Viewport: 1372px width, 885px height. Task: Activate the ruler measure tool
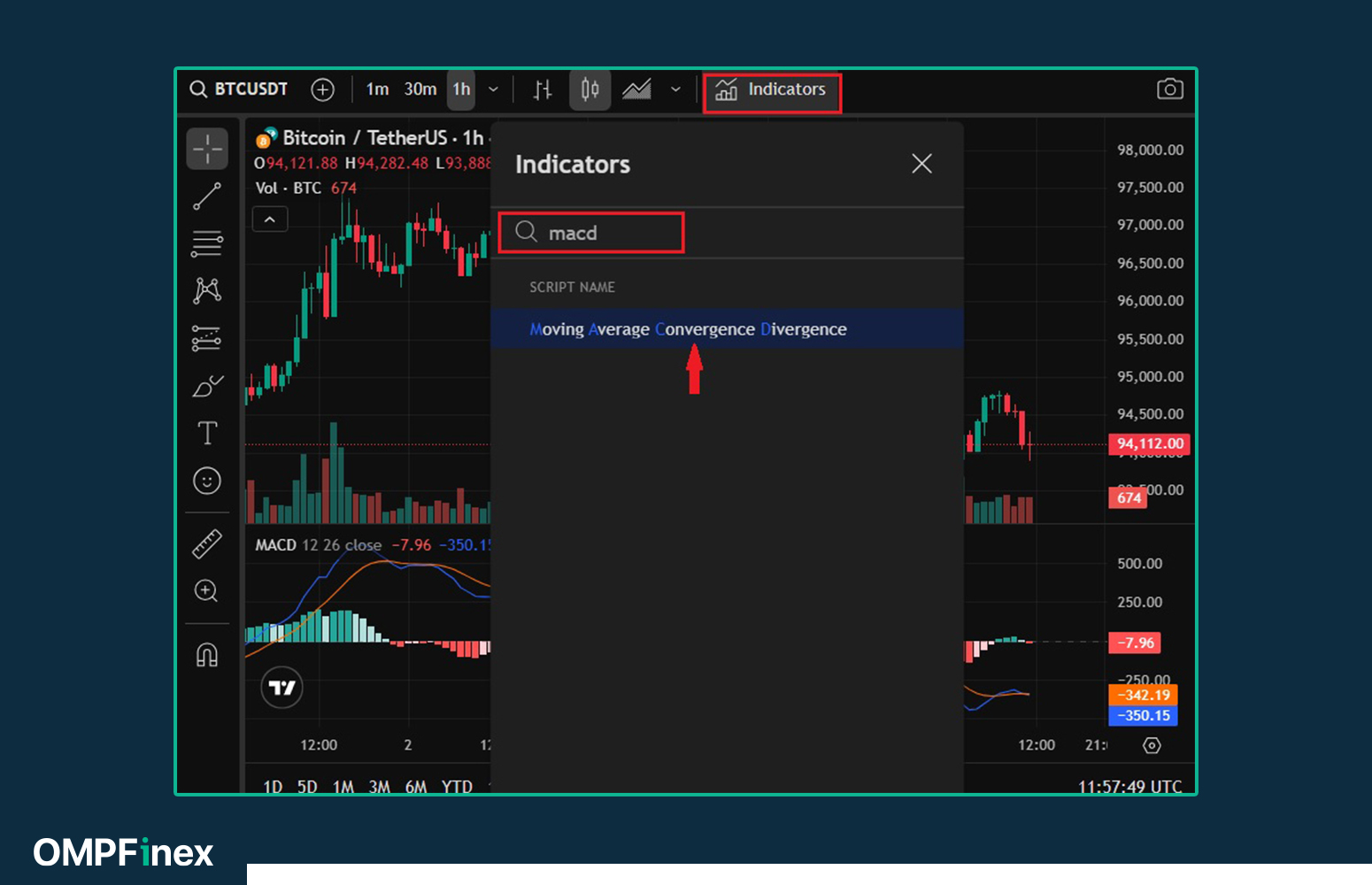(x=207, y=543)
